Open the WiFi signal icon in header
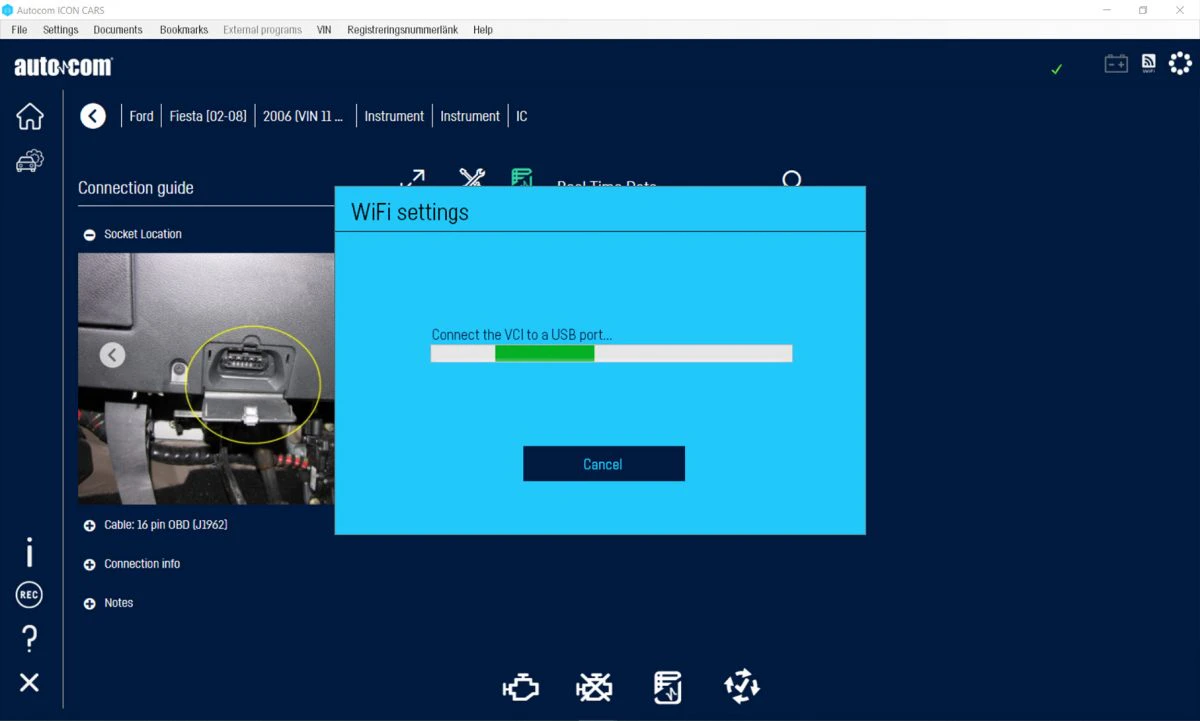This screenshot has height=721, width=1200. coord(1148,64)
